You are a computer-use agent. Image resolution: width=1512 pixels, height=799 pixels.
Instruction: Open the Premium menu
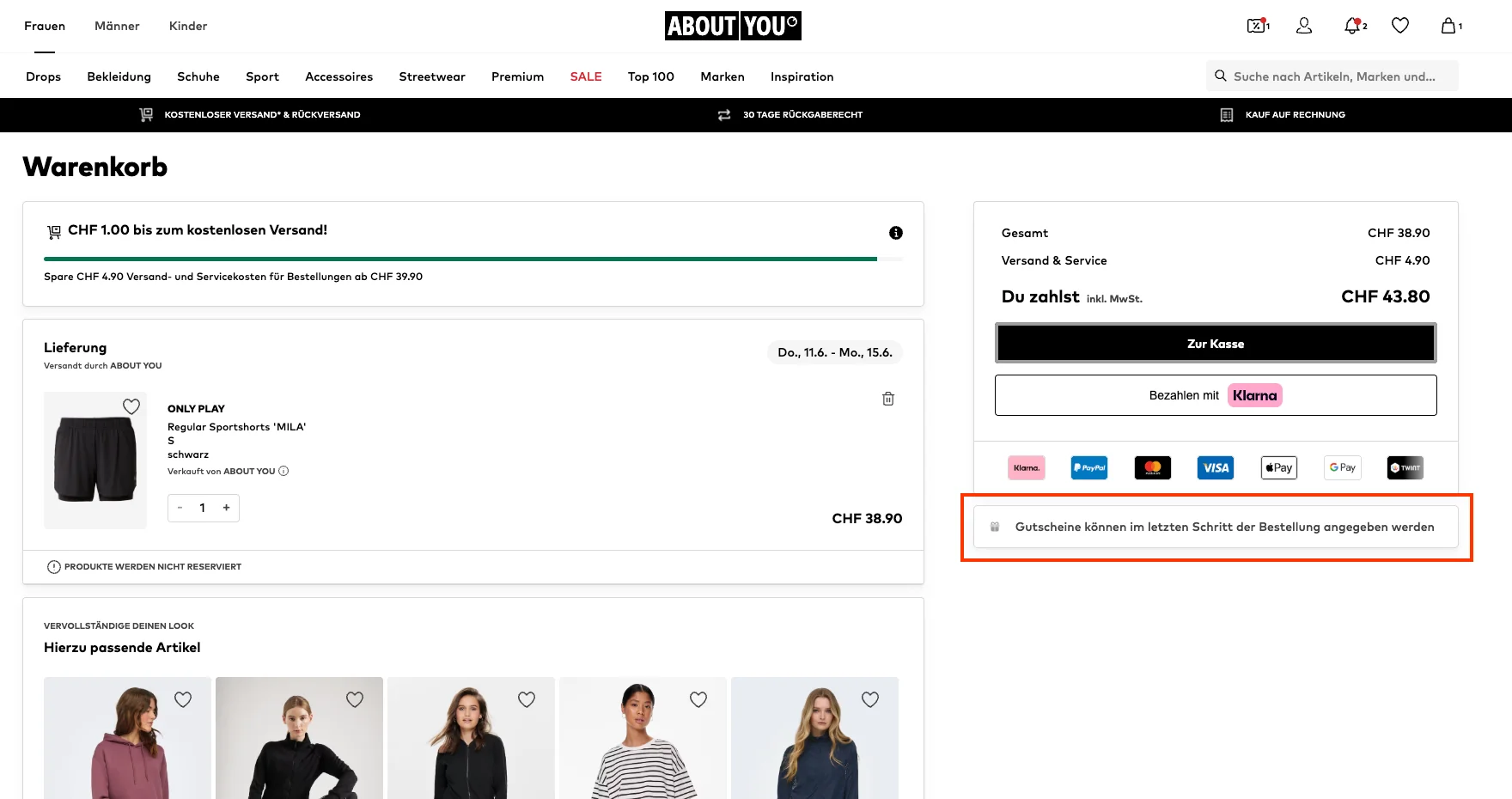pos(517,76)
